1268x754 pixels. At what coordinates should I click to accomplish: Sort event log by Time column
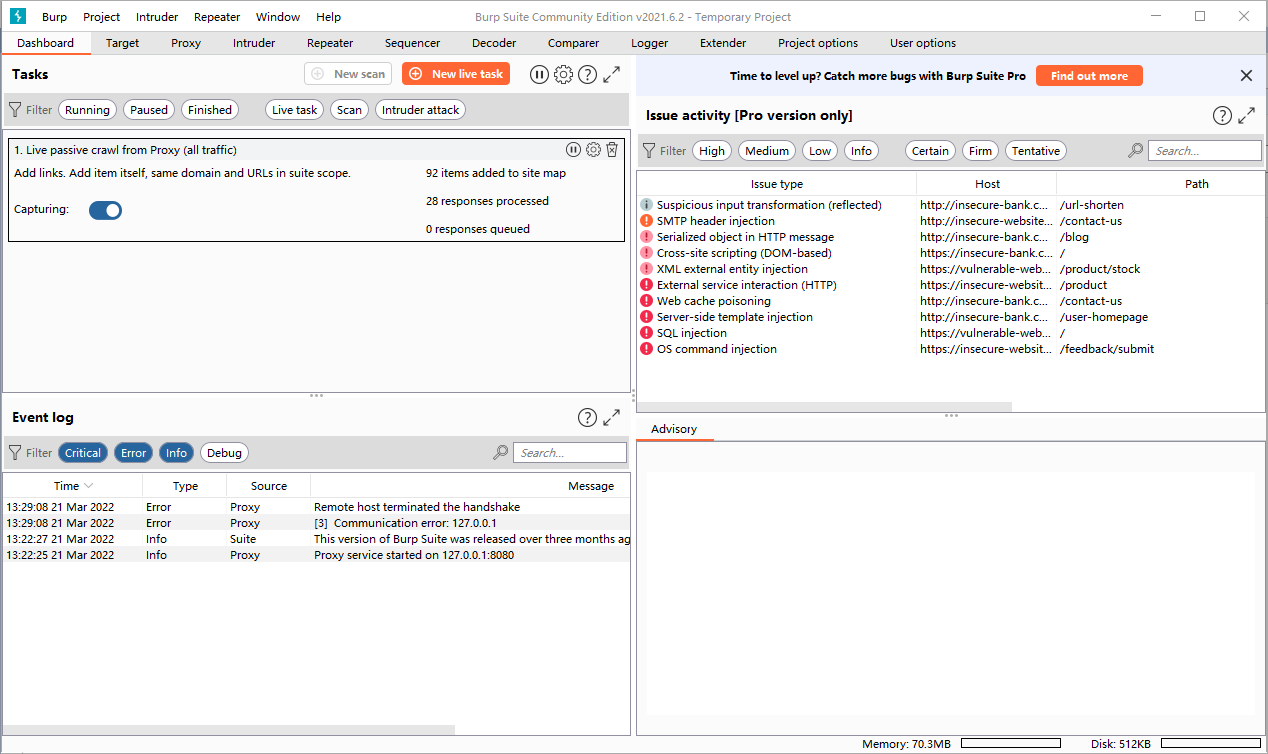coord(73,486)
